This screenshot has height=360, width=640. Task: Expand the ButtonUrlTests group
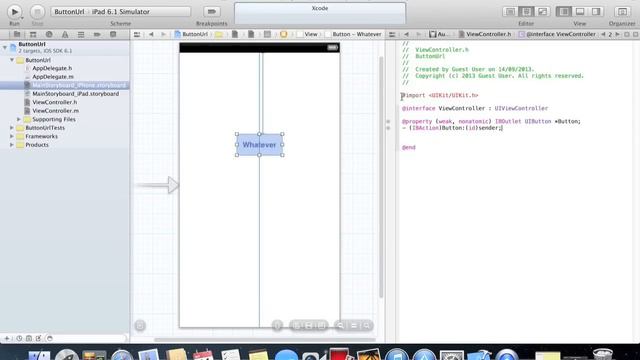click(x=12, y=128)
